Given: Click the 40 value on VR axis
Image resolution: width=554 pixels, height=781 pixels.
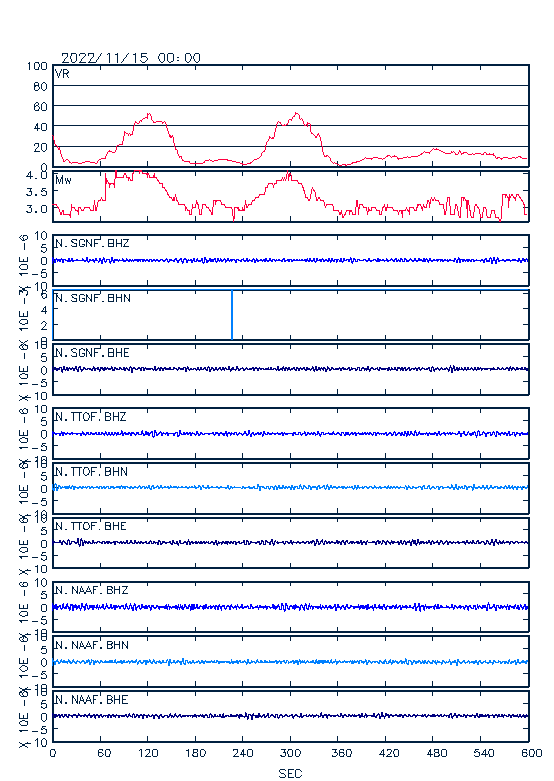Looking at the screenshot, I should 40,127.
